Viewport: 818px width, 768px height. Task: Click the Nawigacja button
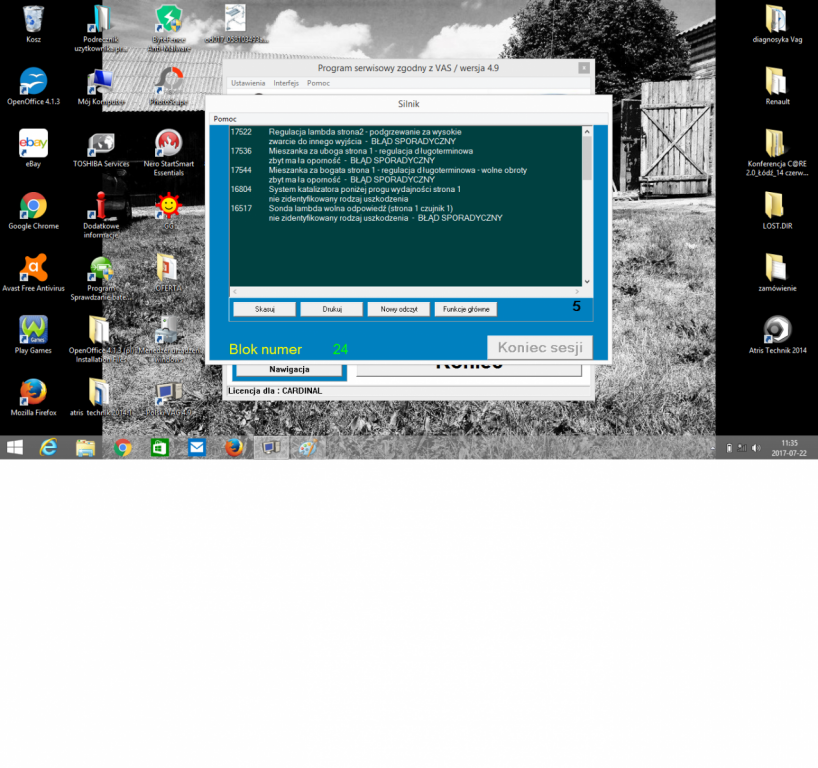pyautogui.click(x=289, y=369)
